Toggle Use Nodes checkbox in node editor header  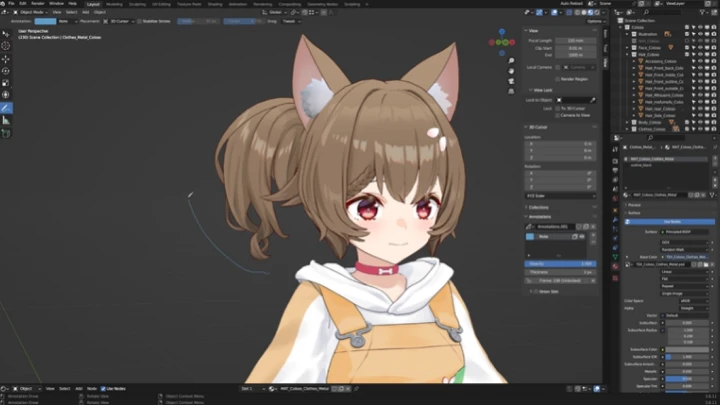(x=103, y=388)
